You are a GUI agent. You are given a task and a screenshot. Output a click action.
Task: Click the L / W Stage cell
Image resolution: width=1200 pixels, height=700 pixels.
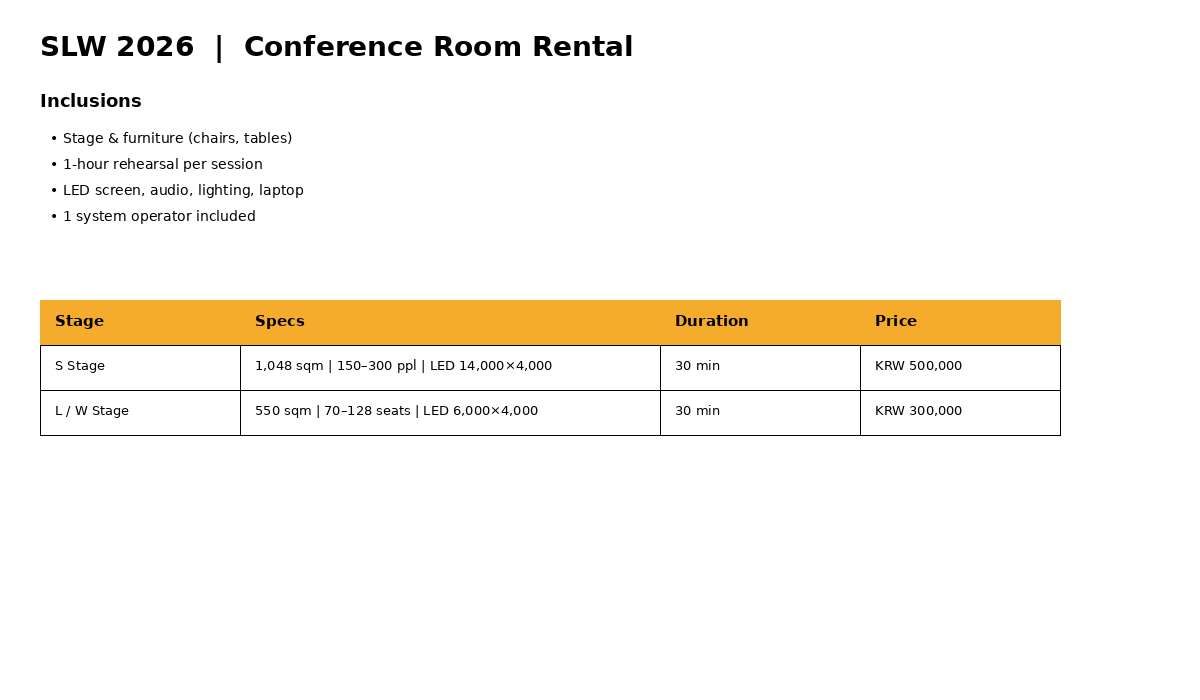[92, 412]
